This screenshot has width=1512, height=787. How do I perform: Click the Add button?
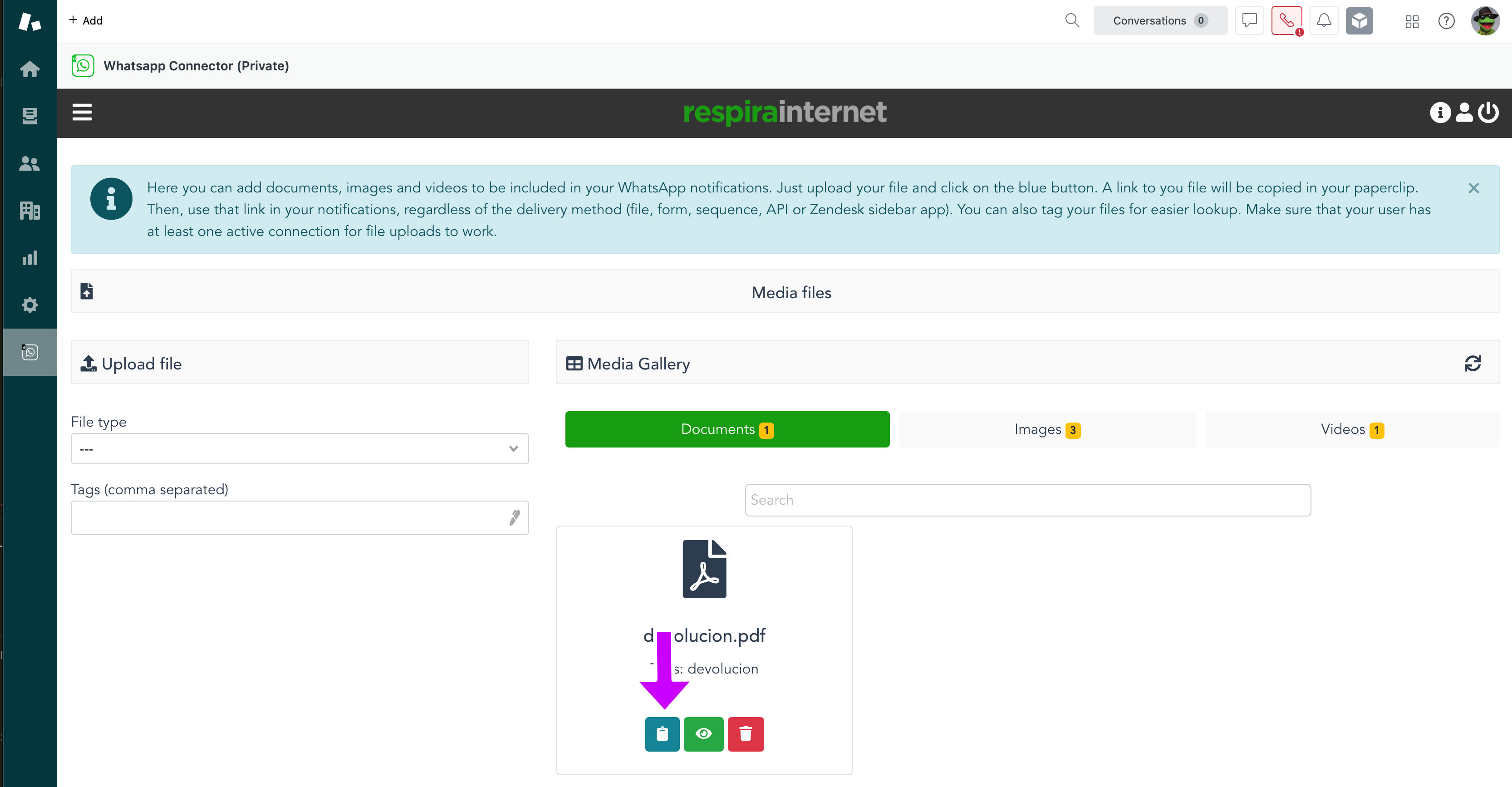point(86,20)
